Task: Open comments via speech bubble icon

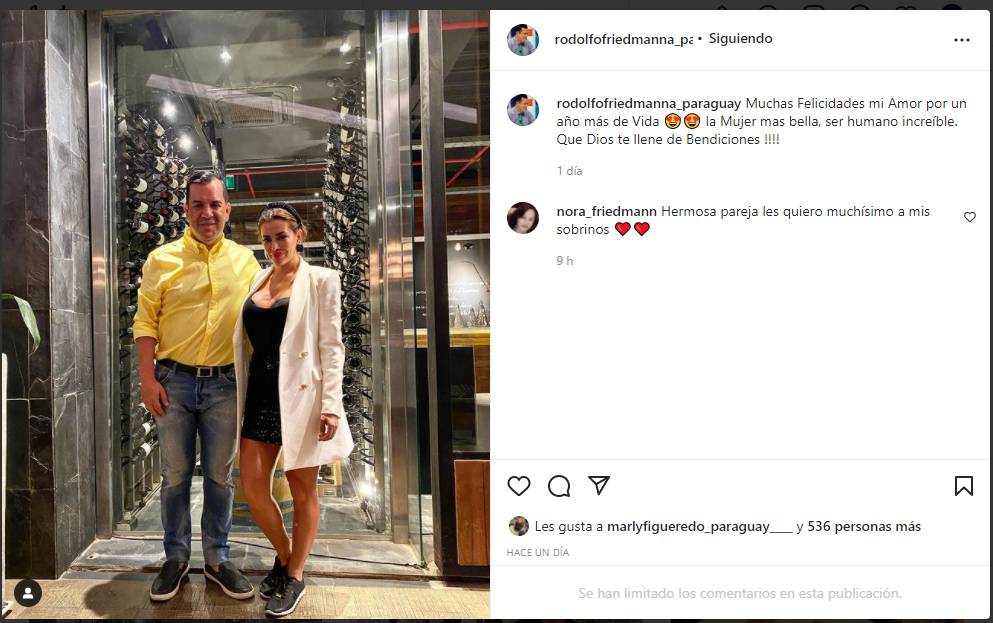Action: click(x=559, y=486)
